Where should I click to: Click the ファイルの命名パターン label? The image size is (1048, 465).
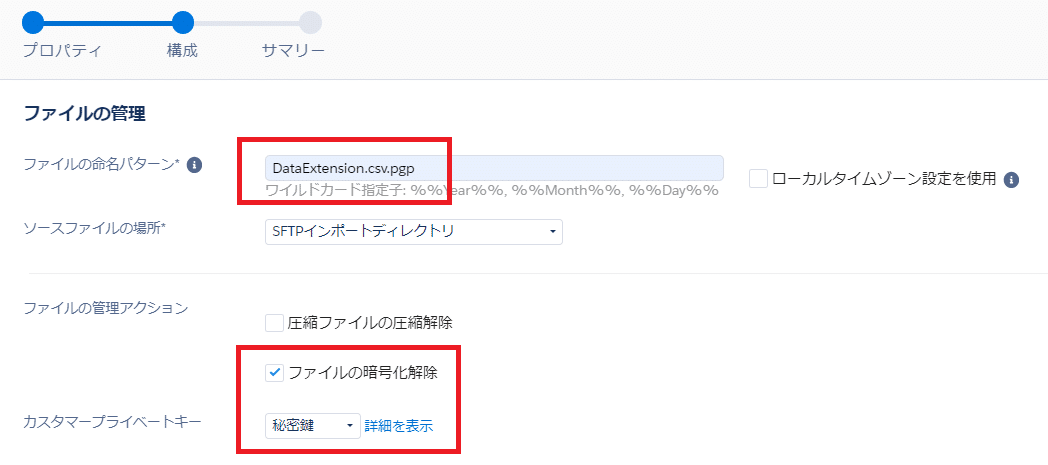(102, 164)
